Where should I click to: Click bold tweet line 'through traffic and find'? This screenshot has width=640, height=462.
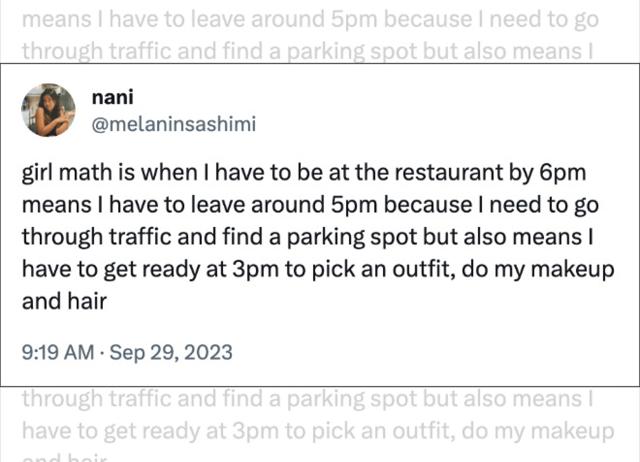click(x=307, y=238)
